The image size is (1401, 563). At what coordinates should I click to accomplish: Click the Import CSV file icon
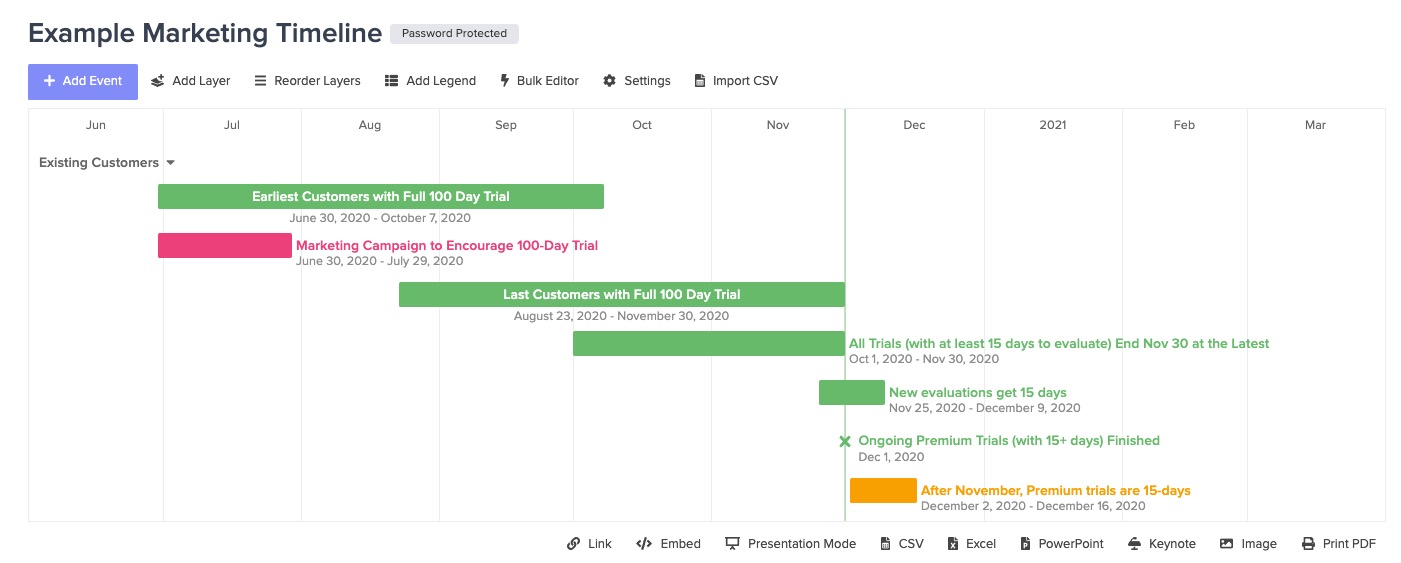click(x=699, y=81)
